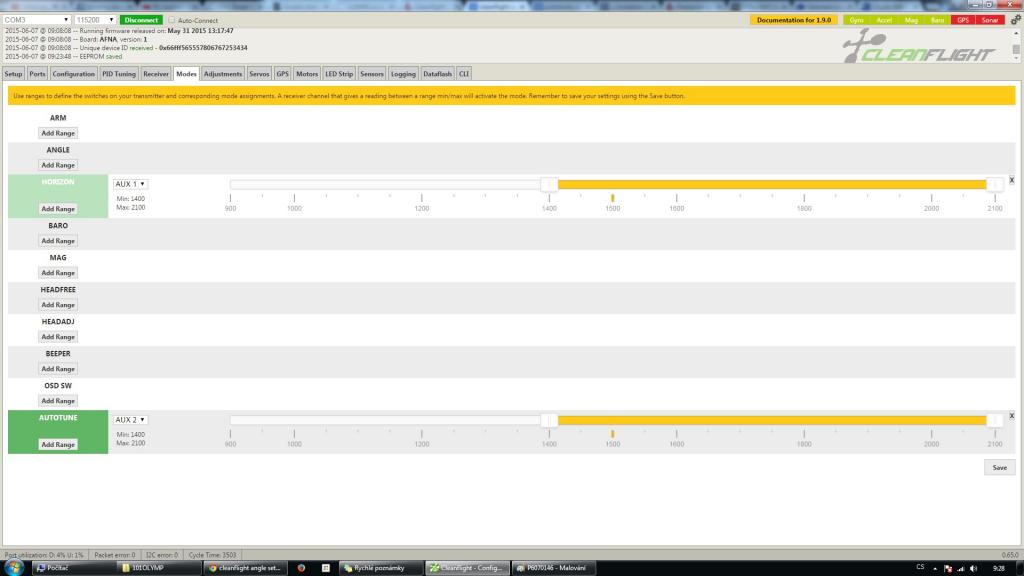This screenshot has width=1024, height=576.
Task: Open the AUX 1 channel dropdown for HORIZON
Action: coord(131,184)
